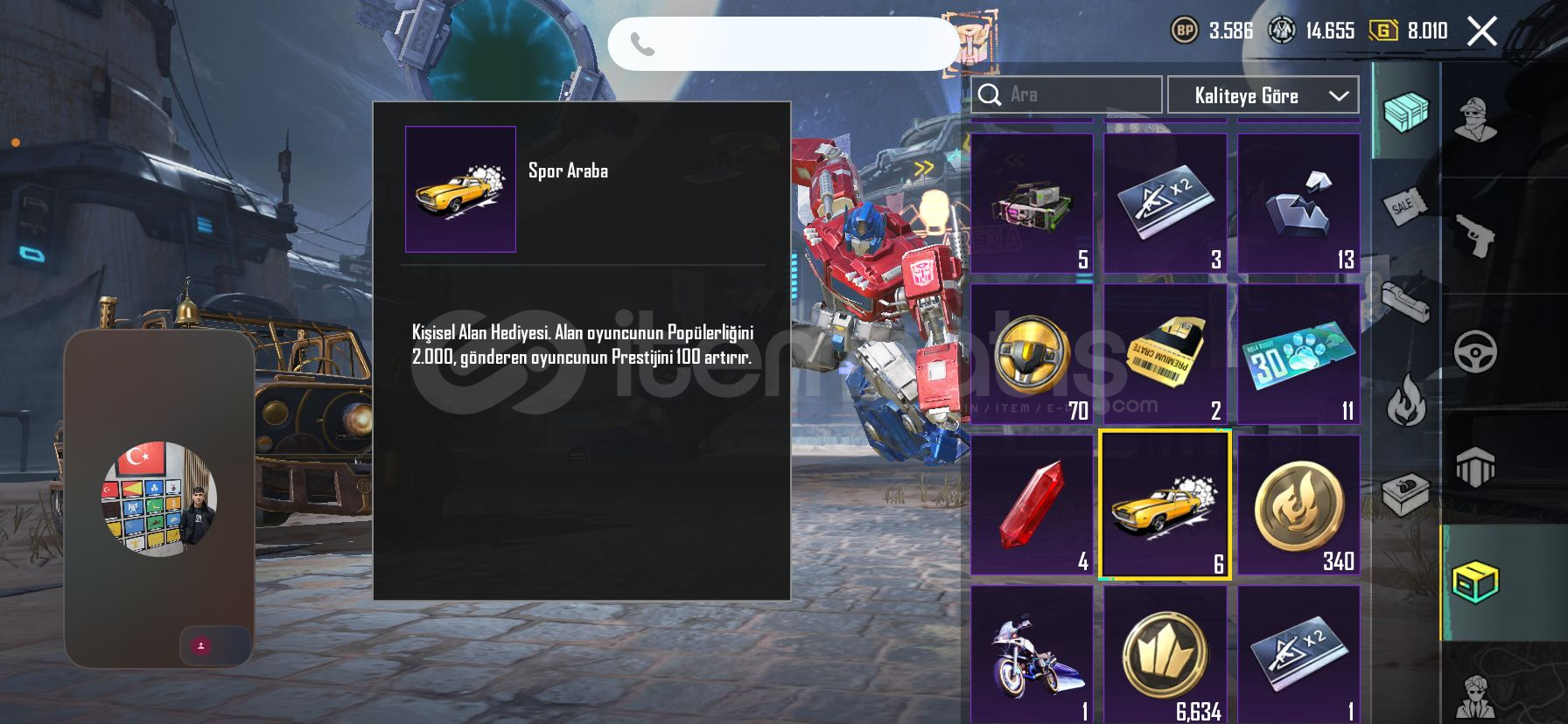Select the x2 card item with count 3
Image resolution: width=1568 pixels, height=724 pixels.
(1165, 204)
